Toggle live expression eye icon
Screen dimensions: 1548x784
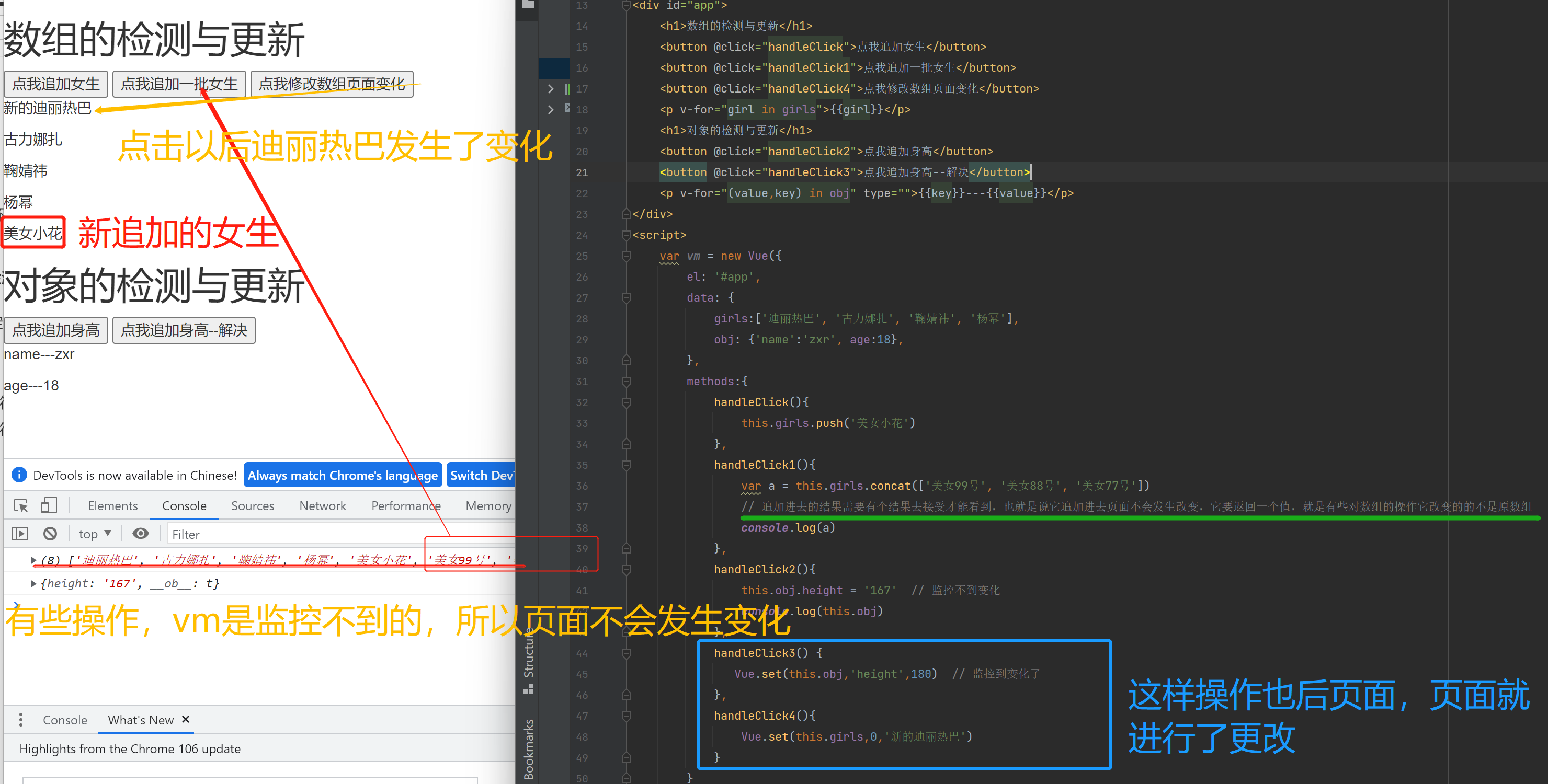(141, 534)
